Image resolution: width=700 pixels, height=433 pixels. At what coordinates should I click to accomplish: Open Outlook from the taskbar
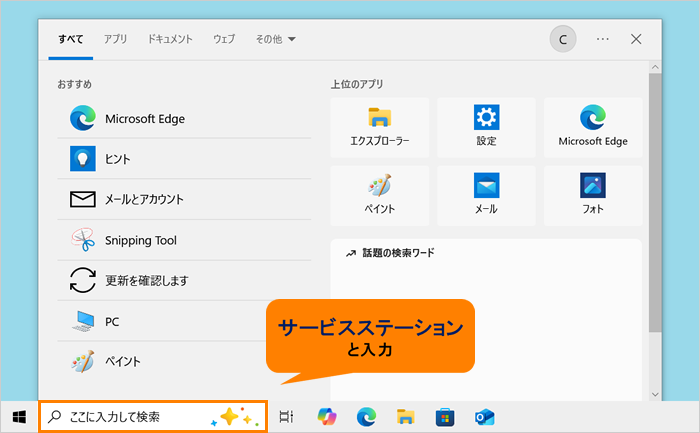click(484, 417)
